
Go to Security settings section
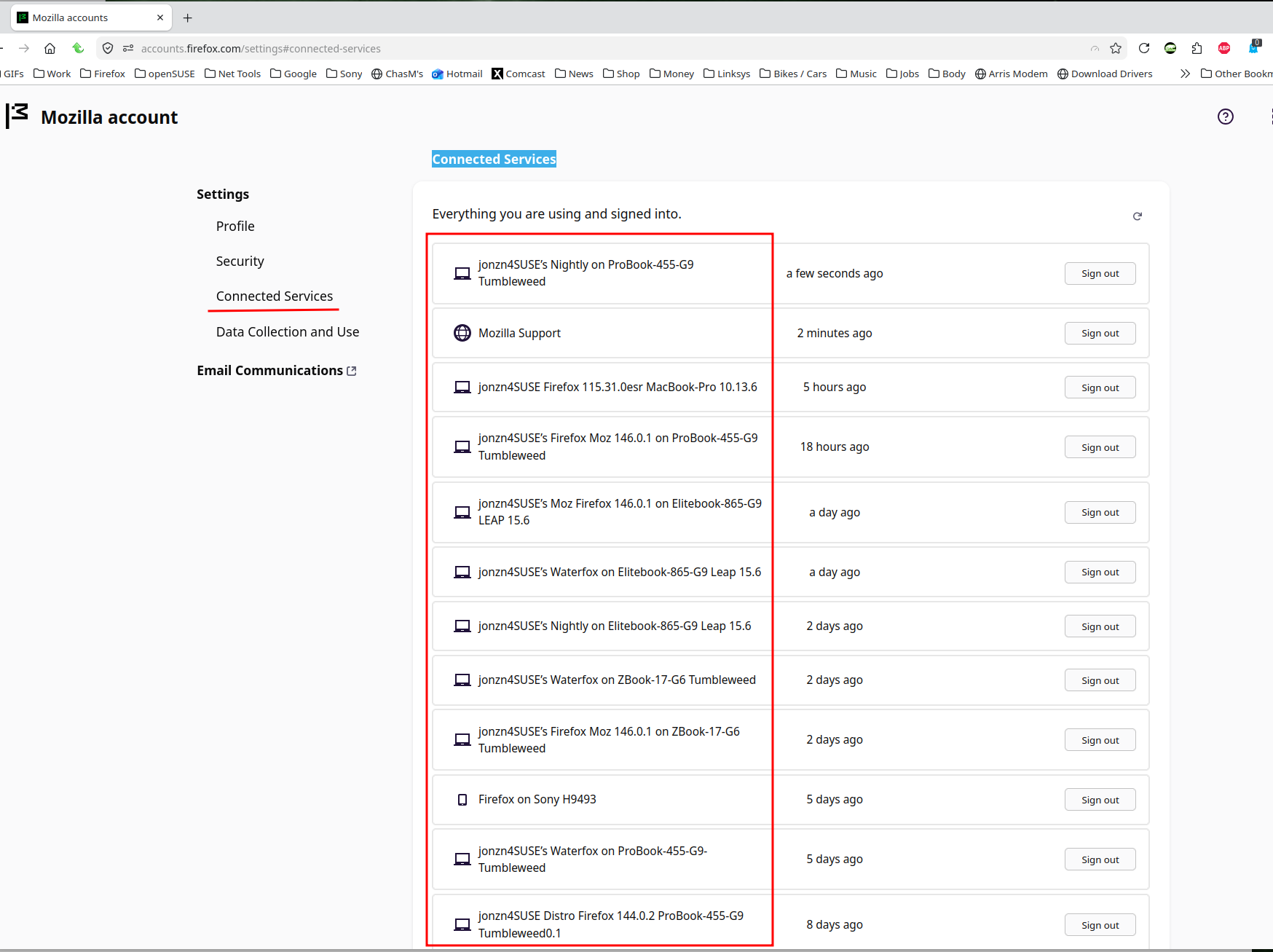click(240, 261)
